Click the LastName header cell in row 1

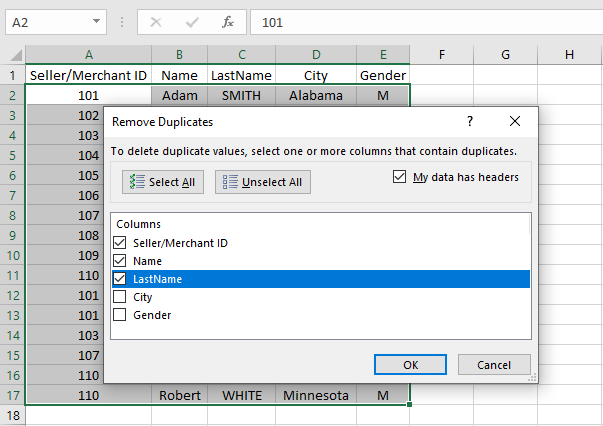click(x=242, y=75)
